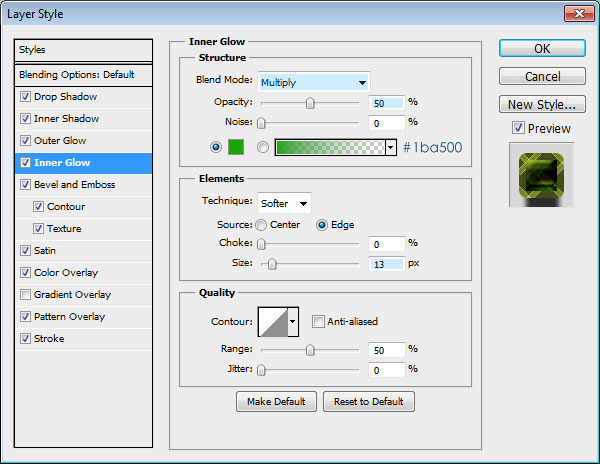Open the gradient picker dropdown arrow

coord(390,147)
